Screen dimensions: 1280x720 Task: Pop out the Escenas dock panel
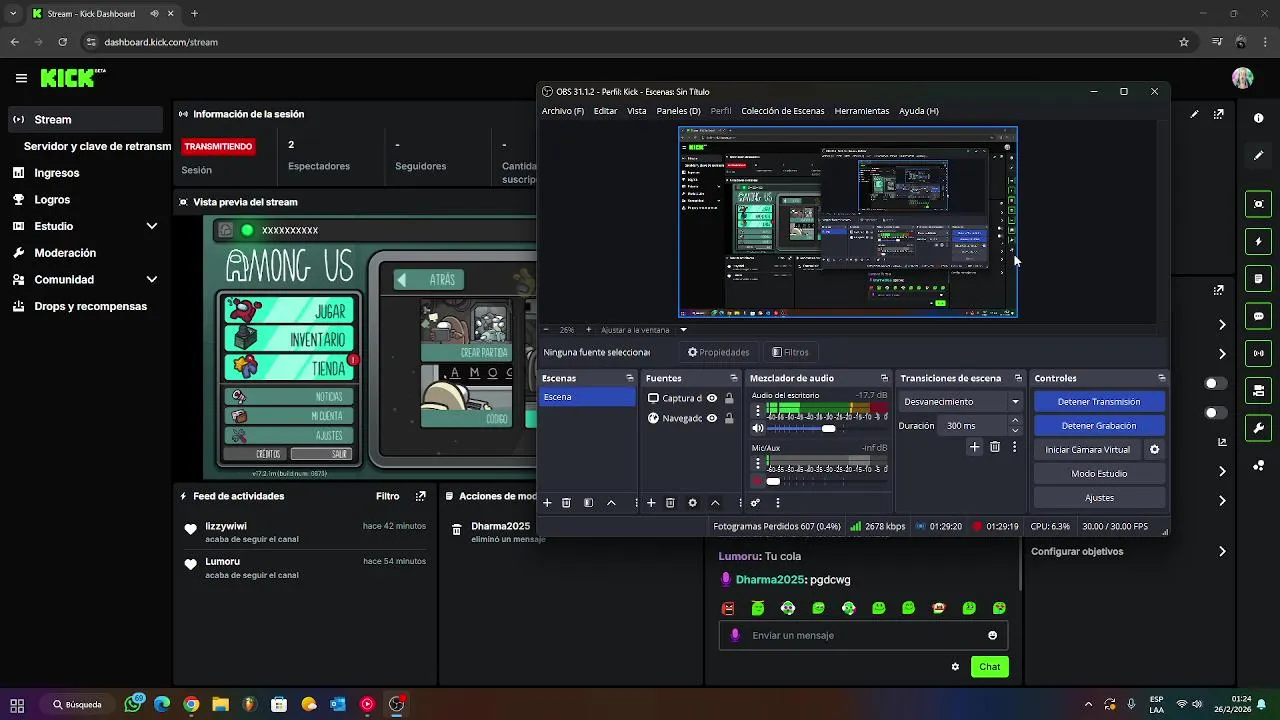click(x=630, y=378)
